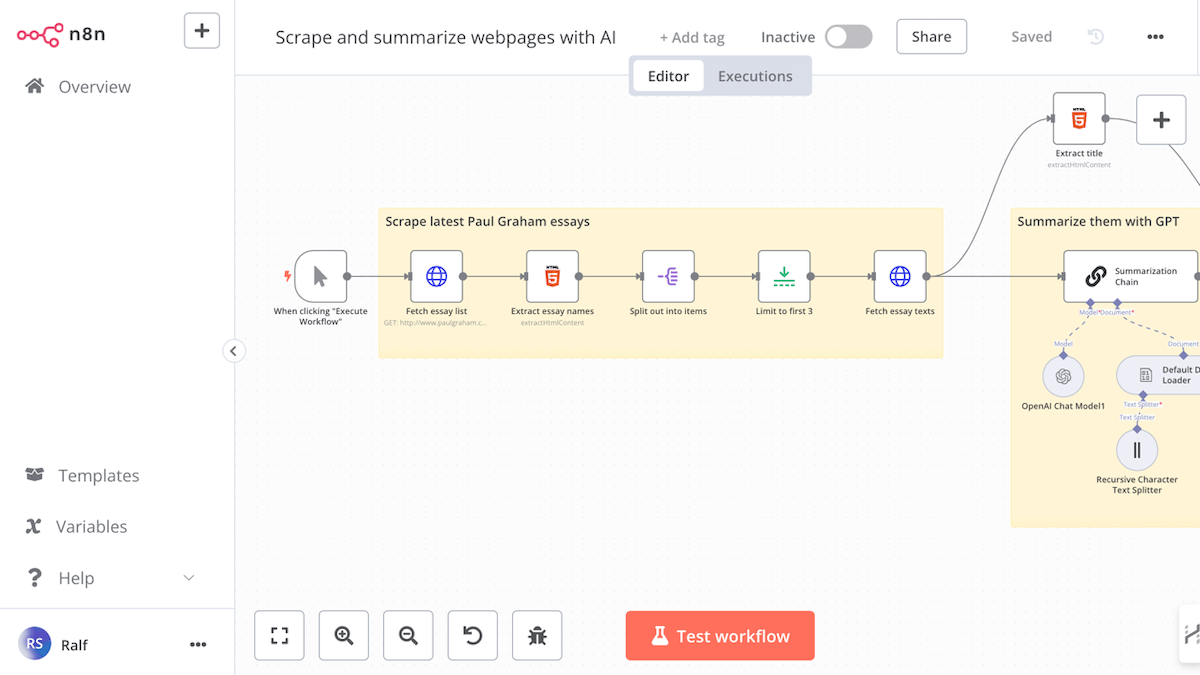Click the Split out into items node
Screen dimensions: 1200x675
click(x=668, y=276)
